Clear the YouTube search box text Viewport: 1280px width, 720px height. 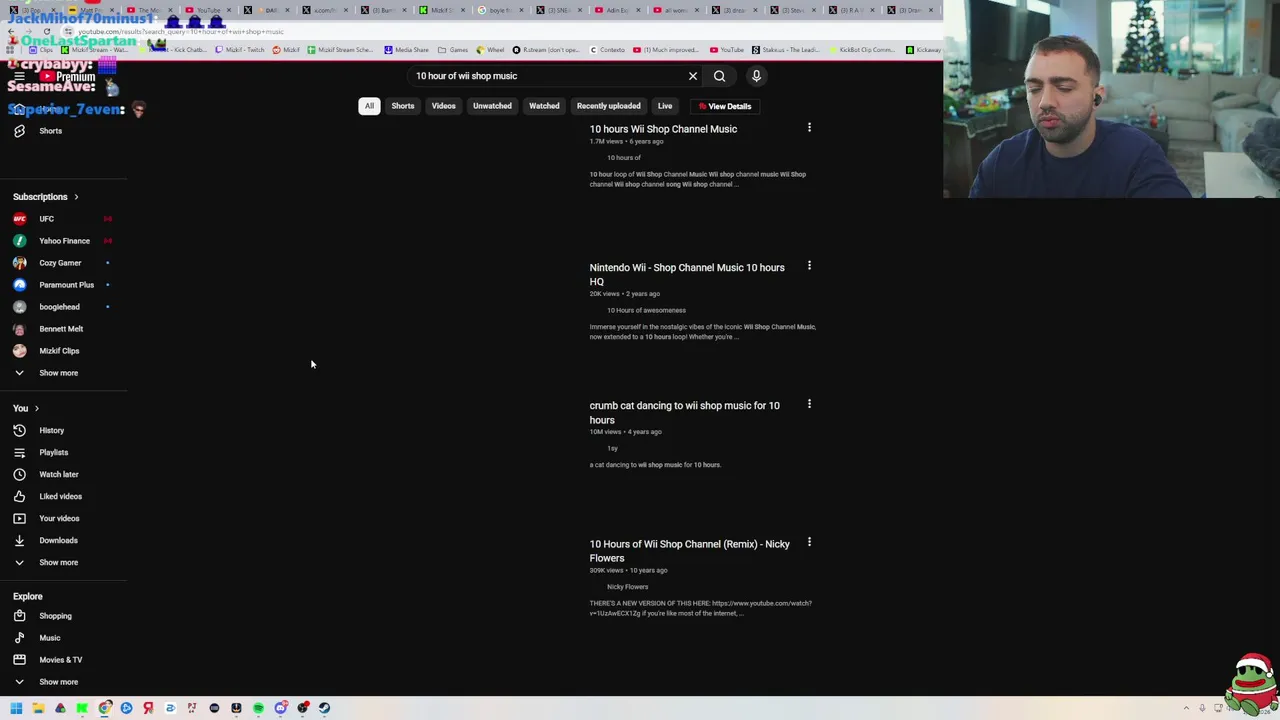692,76
